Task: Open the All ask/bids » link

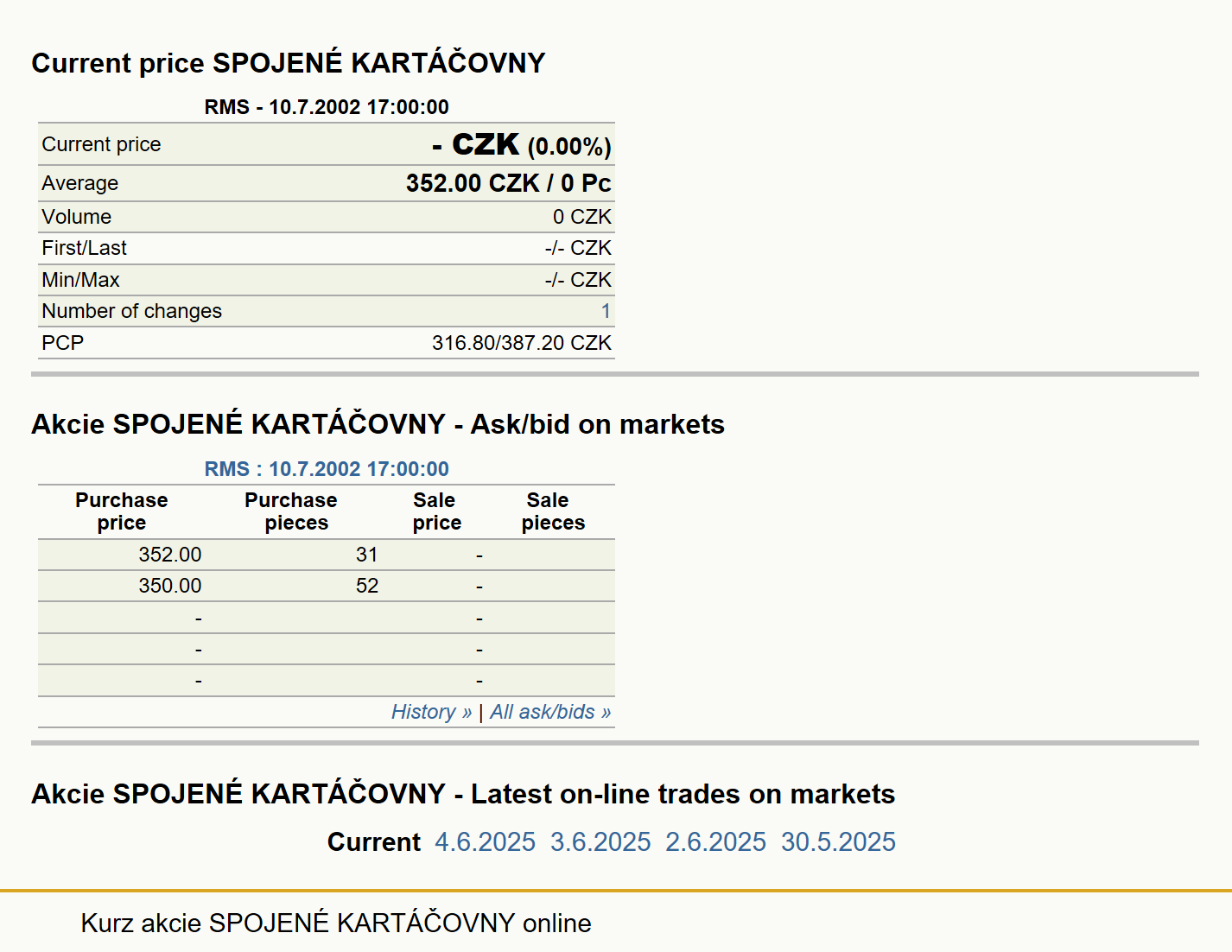Action: pyautogui.click(x=550, y=712)
